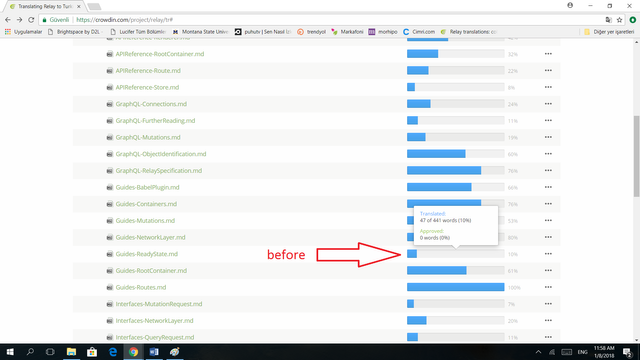Click file icon beside Guides-NetworkLayer.md
The width and height of the screenshot is (640, 360).
[x=109, y=238]
